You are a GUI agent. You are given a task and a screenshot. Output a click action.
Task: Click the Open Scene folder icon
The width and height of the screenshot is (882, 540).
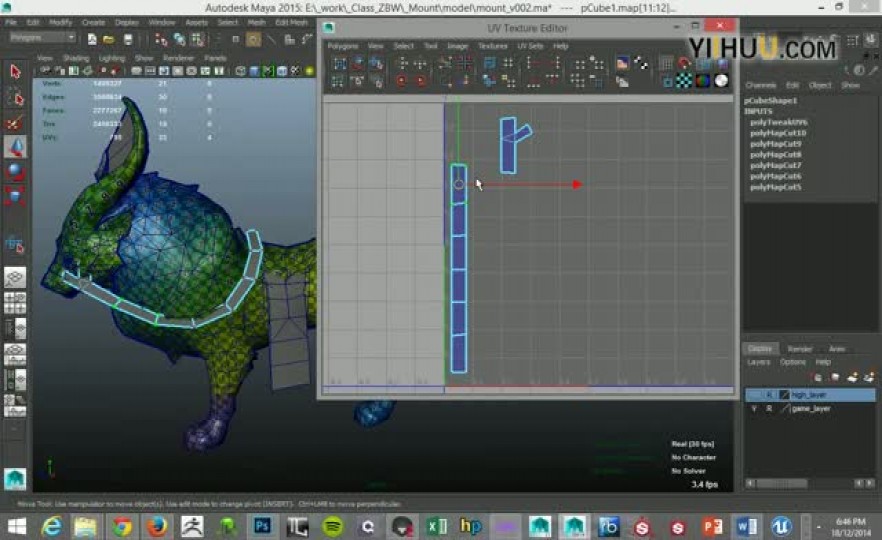pyautogui.click(x=109, y=39)
